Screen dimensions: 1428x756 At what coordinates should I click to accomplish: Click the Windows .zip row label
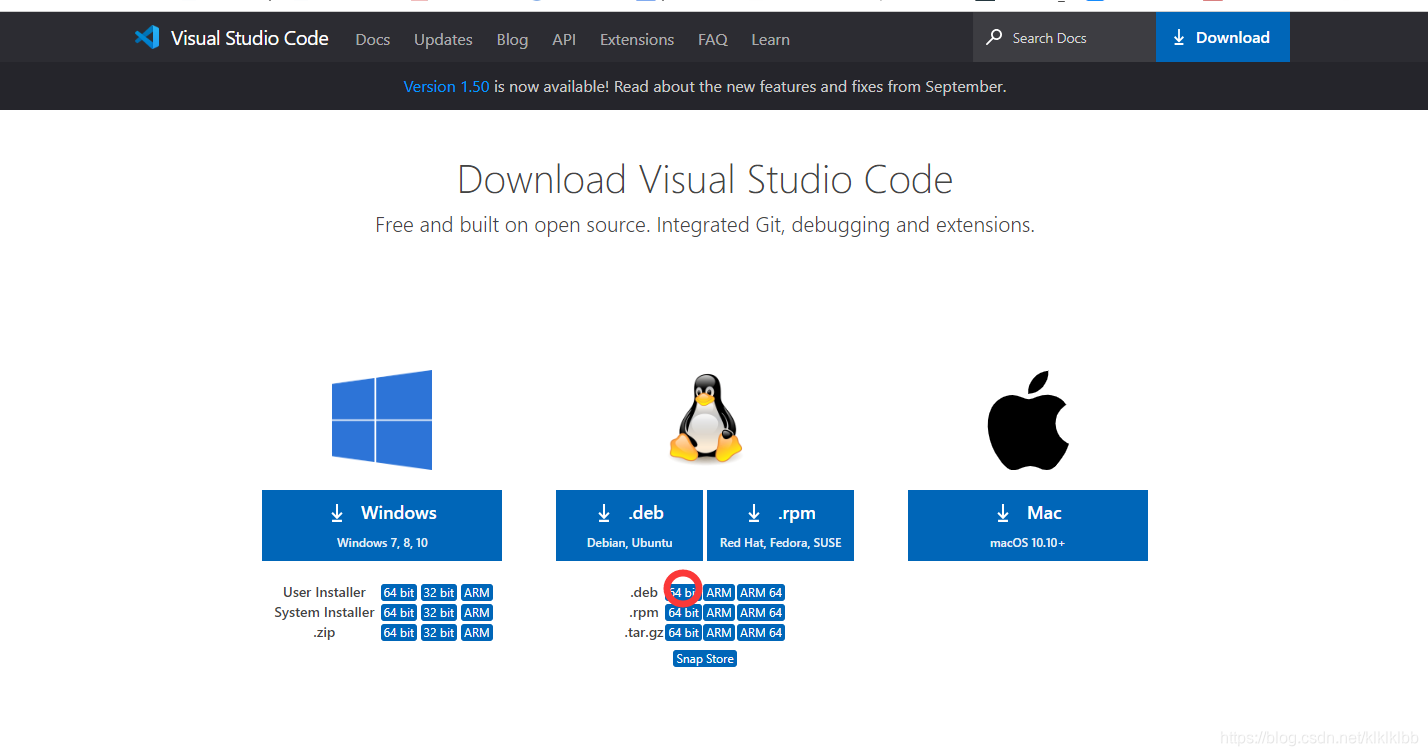[324, 633]
